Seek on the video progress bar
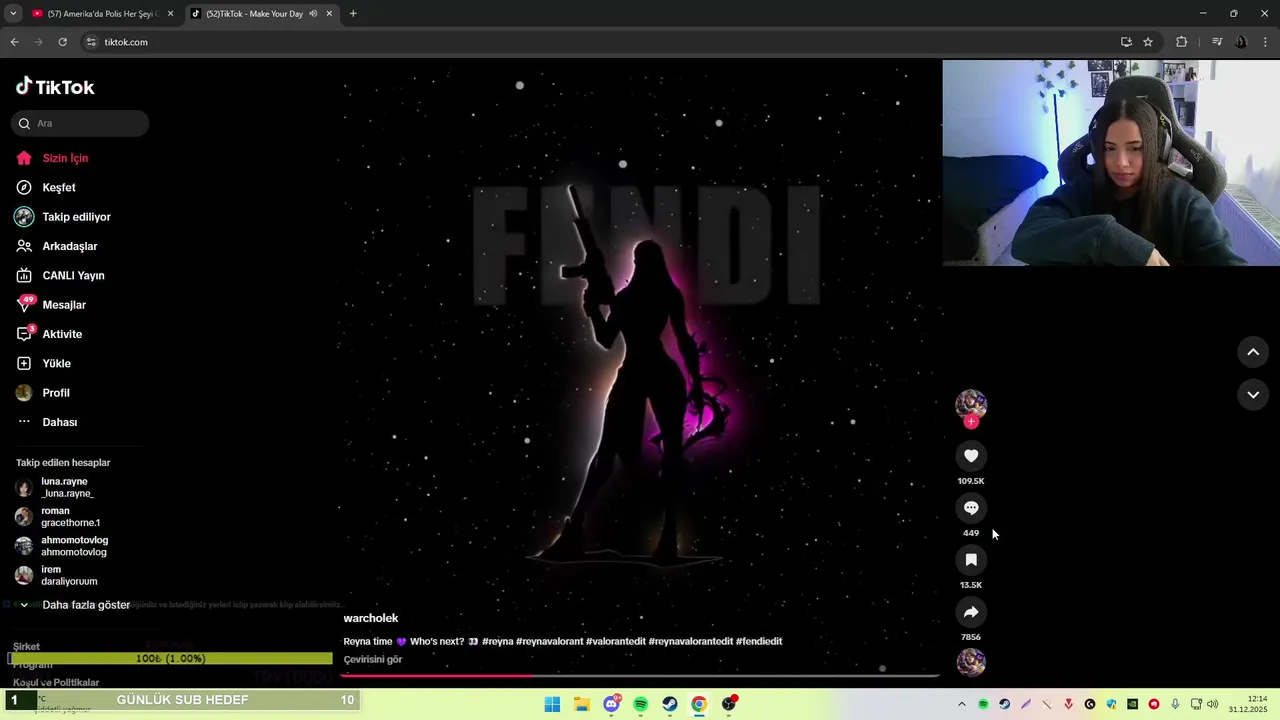Screen dimensions: 1280x720 640,676
